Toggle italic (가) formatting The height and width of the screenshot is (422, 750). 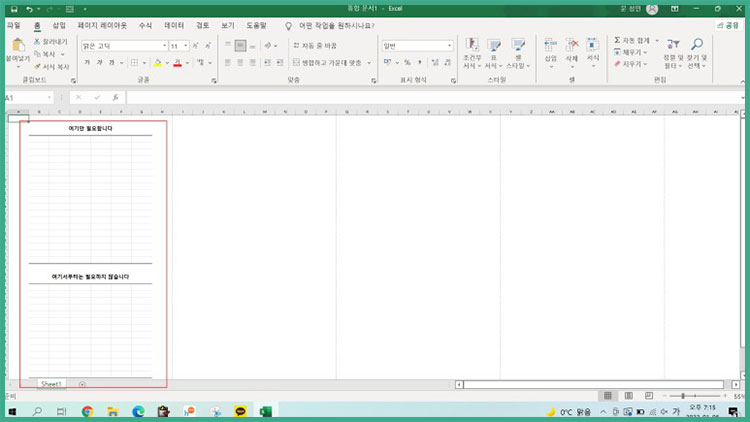99,63
